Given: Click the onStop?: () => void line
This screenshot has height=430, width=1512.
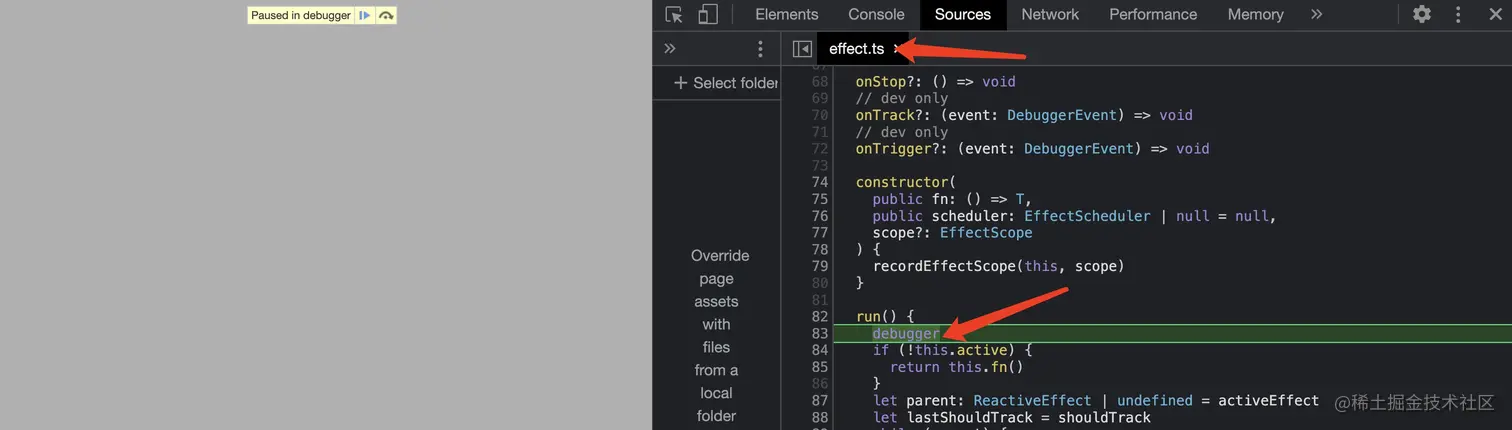Looking at the screenshot, I should point(935,81).
